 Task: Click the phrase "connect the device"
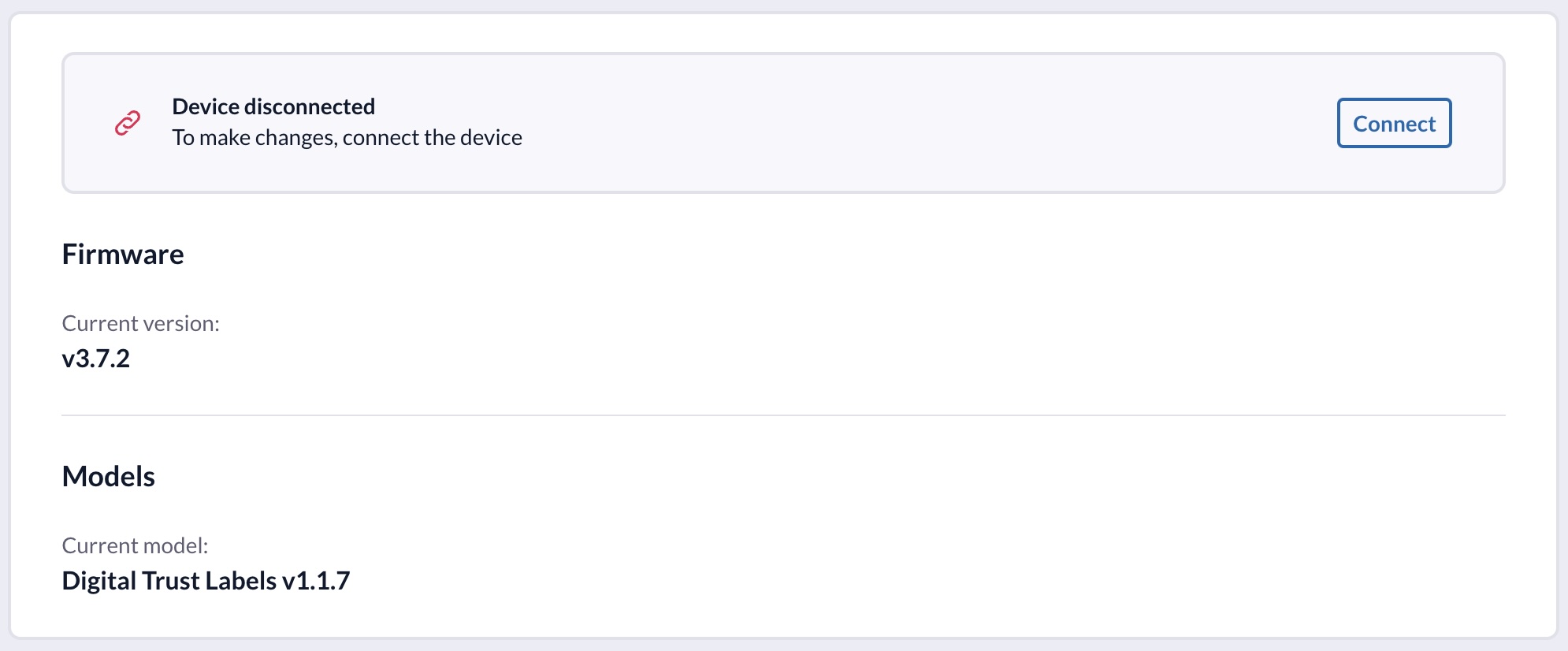432,138
